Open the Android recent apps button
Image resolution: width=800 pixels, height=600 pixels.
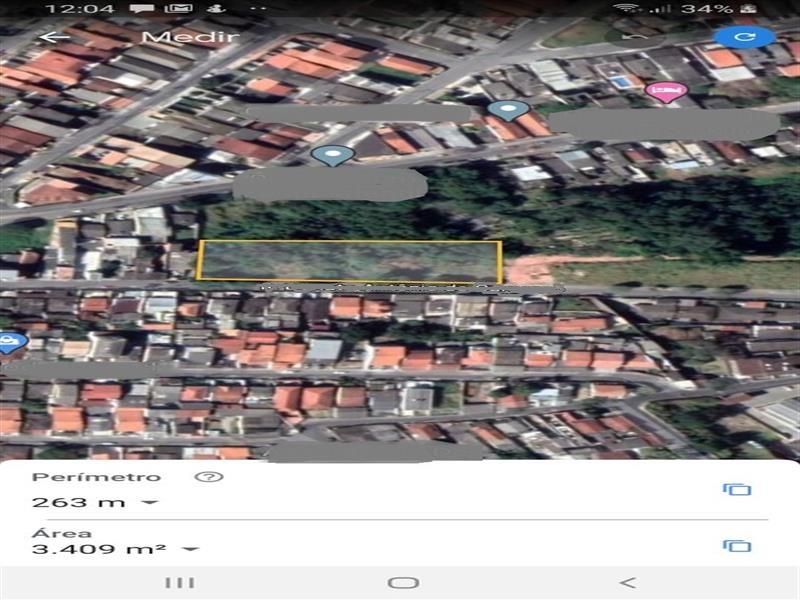pyautogui.click(x=179, y=582)
